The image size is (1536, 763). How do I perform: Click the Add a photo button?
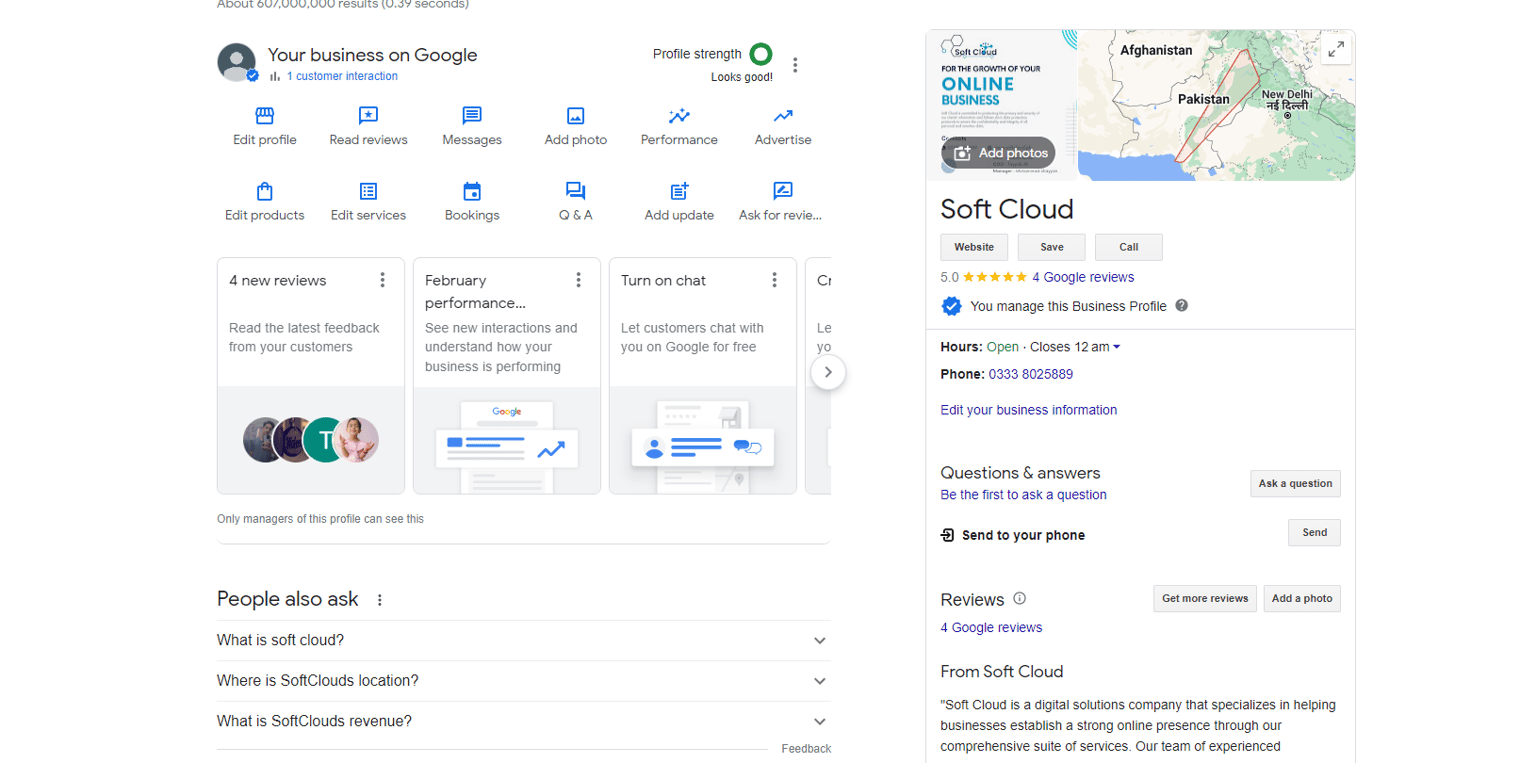tap(1302, 599)
